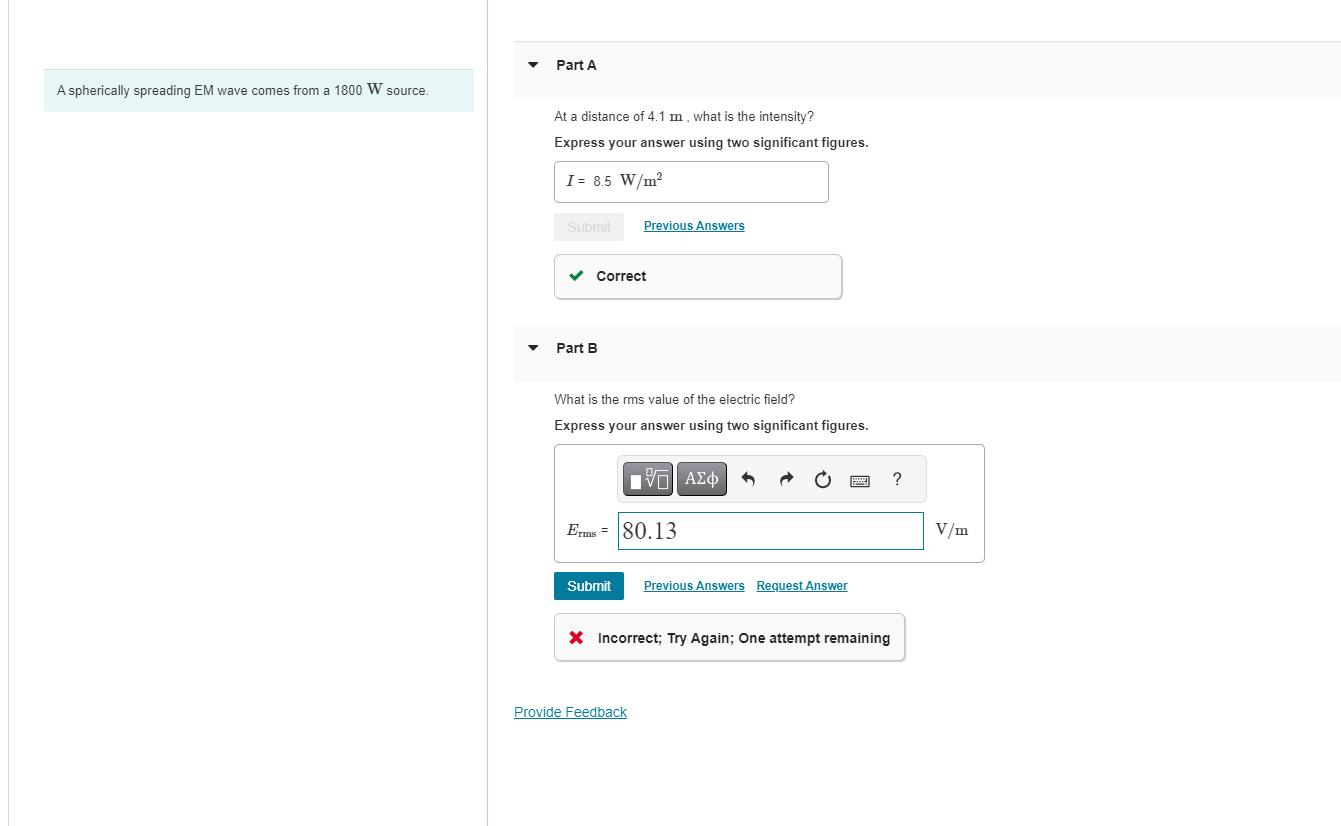Viewport: 1341px width, 826px height.
Task: View Previous Answers for Part B
Action: point(694,586)
